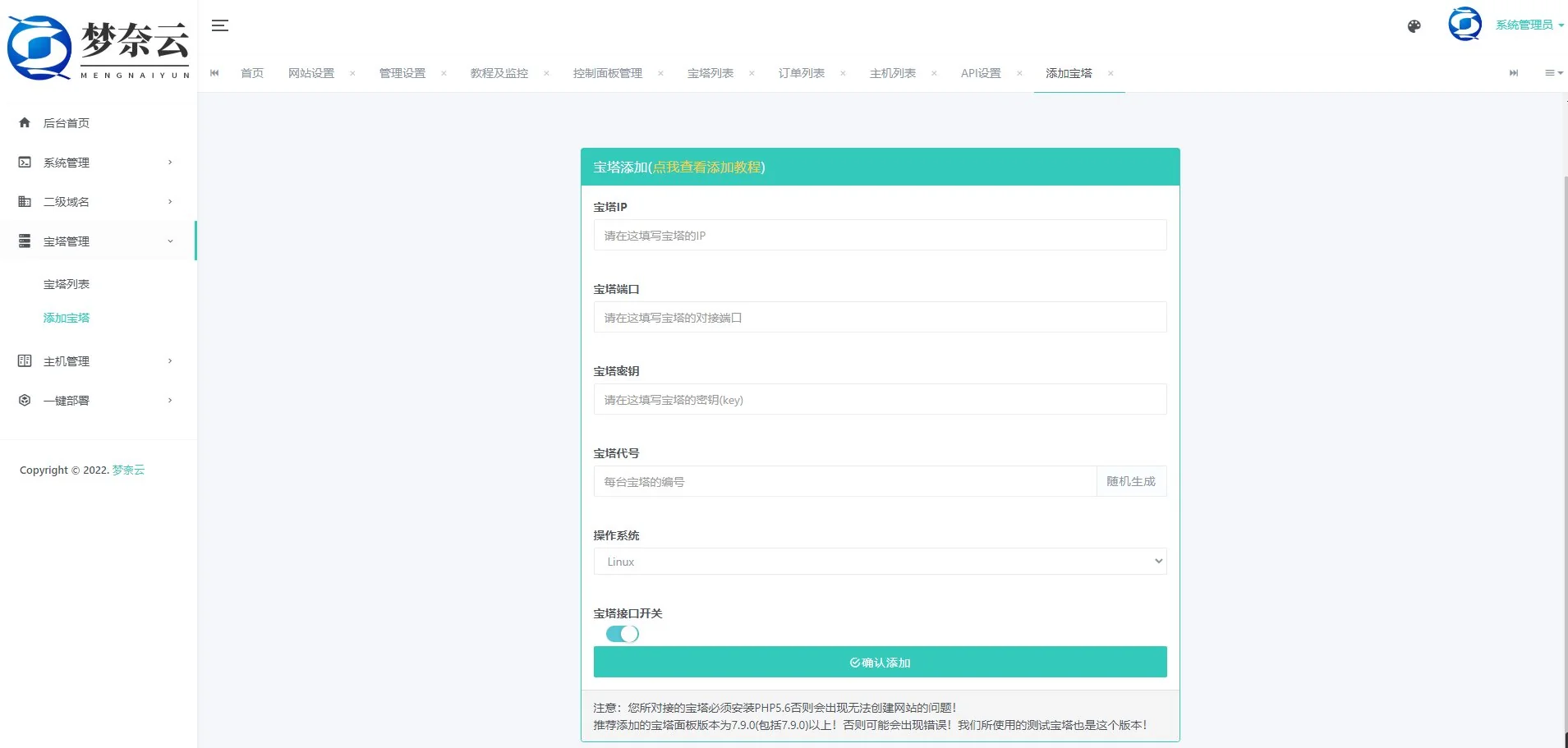Click the 二级域名 building icon
The width and height of the screenshot is (1568, 748).
pos(24,201)
